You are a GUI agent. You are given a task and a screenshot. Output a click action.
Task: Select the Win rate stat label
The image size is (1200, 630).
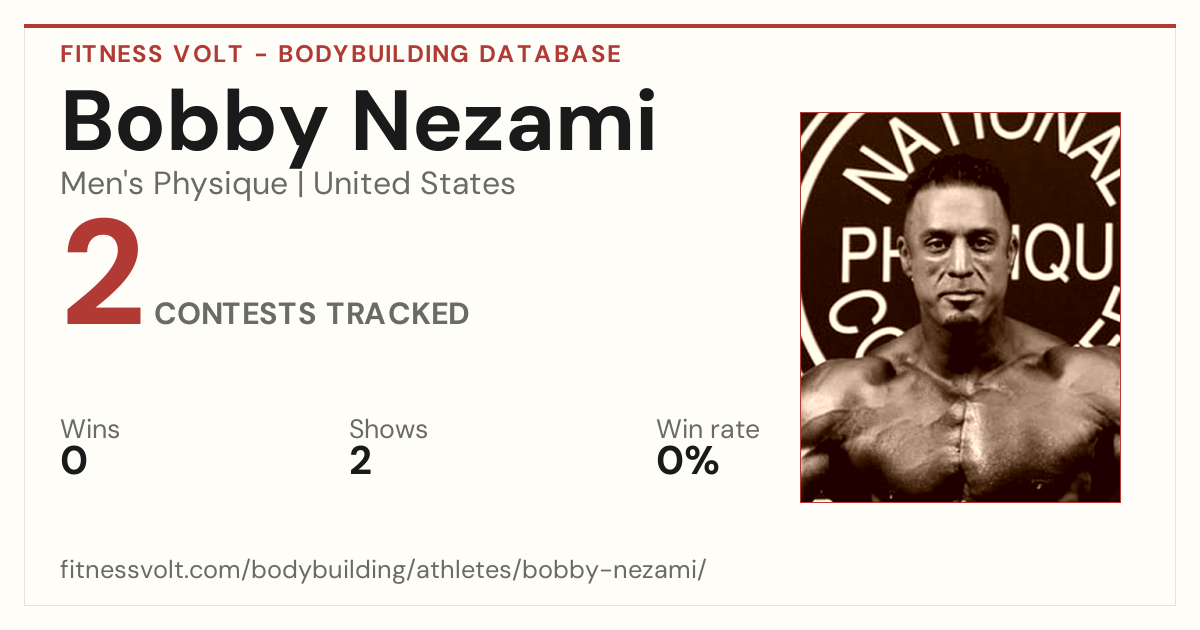coord(708,430)
